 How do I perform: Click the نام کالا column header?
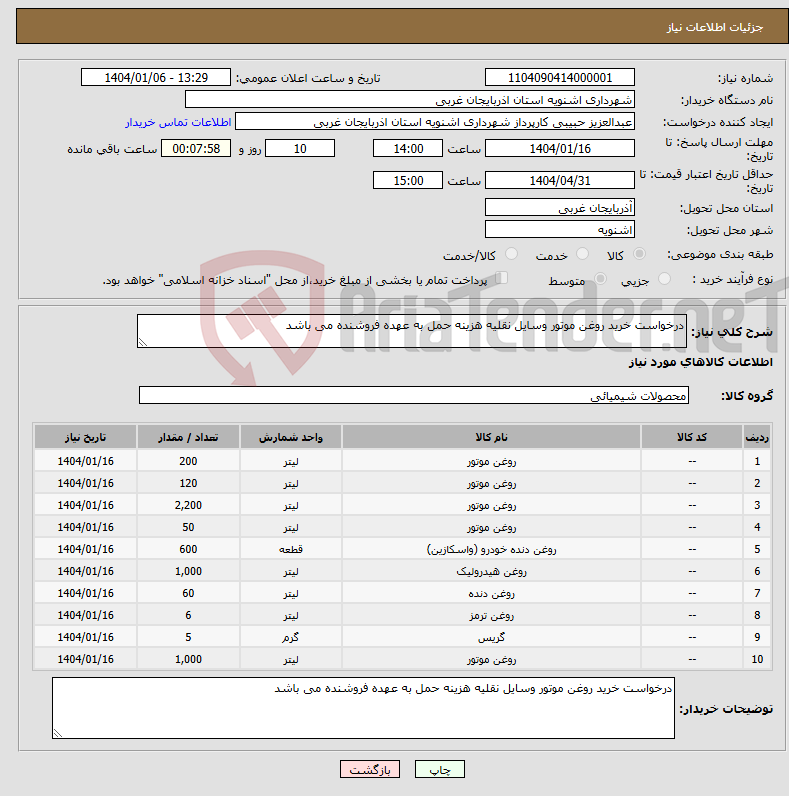point(491,437)
